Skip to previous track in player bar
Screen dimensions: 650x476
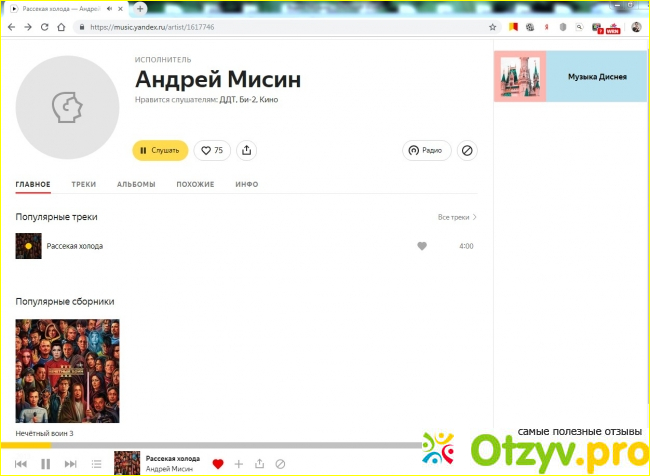[21, 464]
